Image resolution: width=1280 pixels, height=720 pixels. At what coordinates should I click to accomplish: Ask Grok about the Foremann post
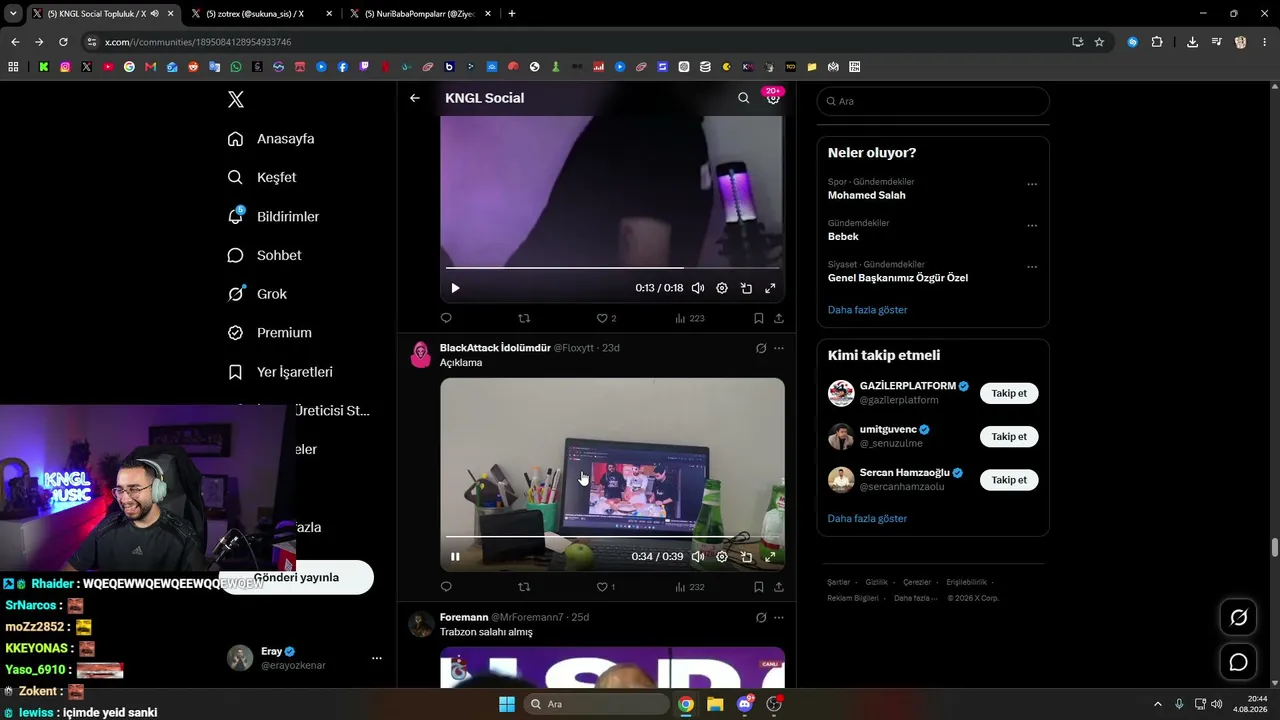point(761,617)
